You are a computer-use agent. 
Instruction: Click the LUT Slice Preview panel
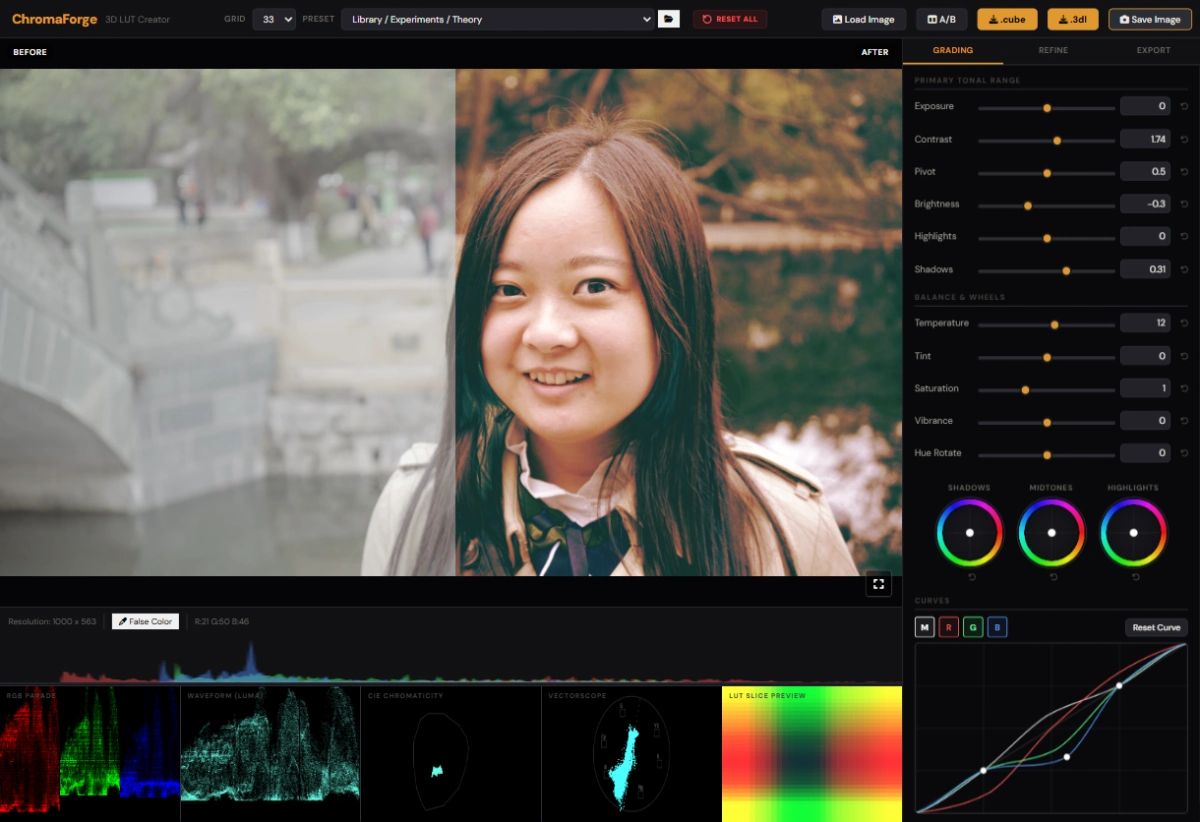coord(812,753)
